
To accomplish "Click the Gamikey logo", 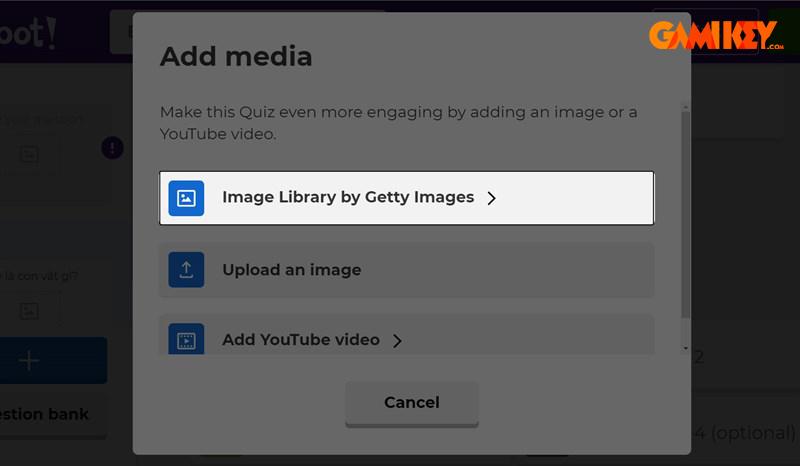I will pos(715,35).
